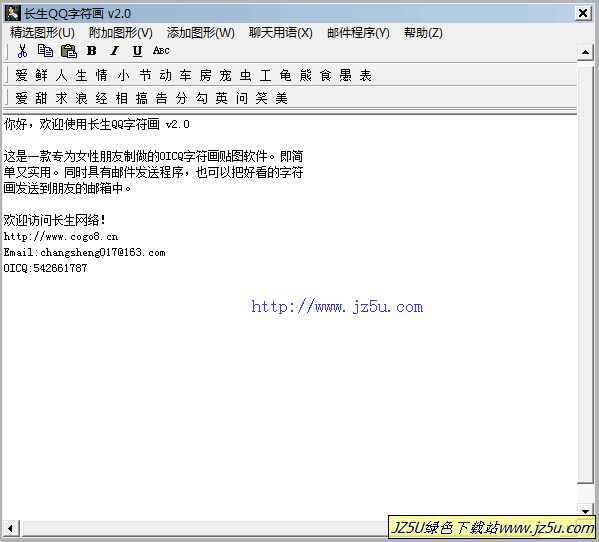Choose the 生 graphic button

[81, 75]
